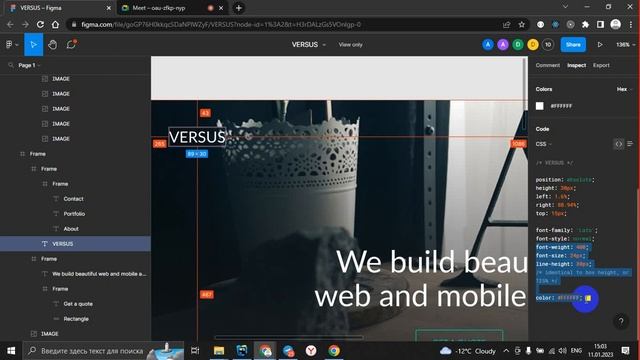Viewport: 640px width, 360px height.
Task: Open the browser extensions puzzle icon
Action: 585,24
